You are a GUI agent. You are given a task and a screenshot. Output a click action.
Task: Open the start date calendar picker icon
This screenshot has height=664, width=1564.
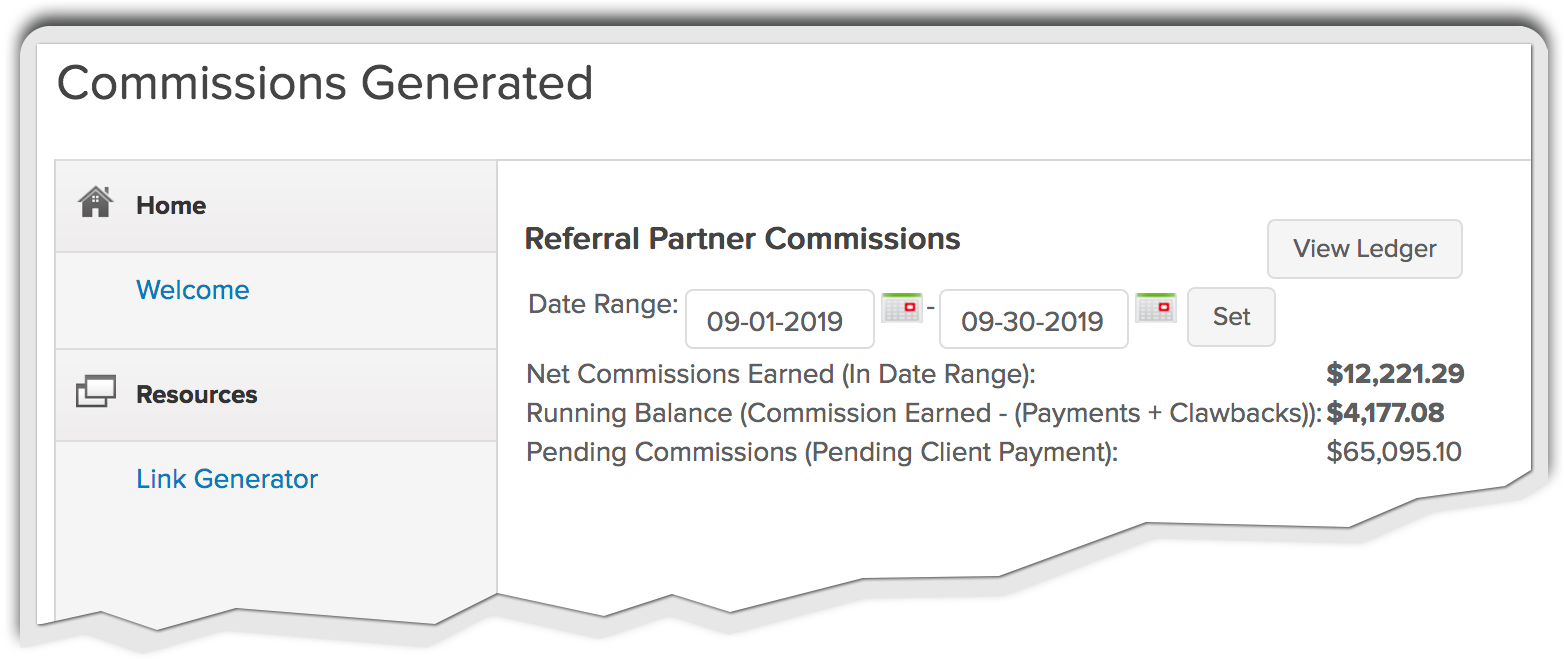point(901,307)
